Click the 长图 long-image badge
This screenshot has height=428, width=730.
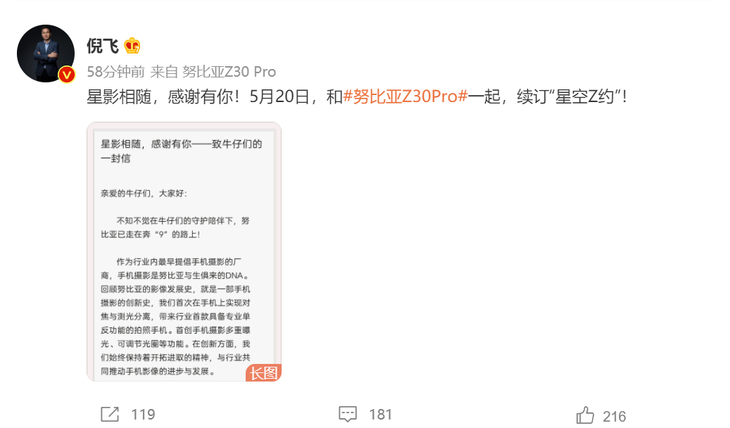(264, 373)
